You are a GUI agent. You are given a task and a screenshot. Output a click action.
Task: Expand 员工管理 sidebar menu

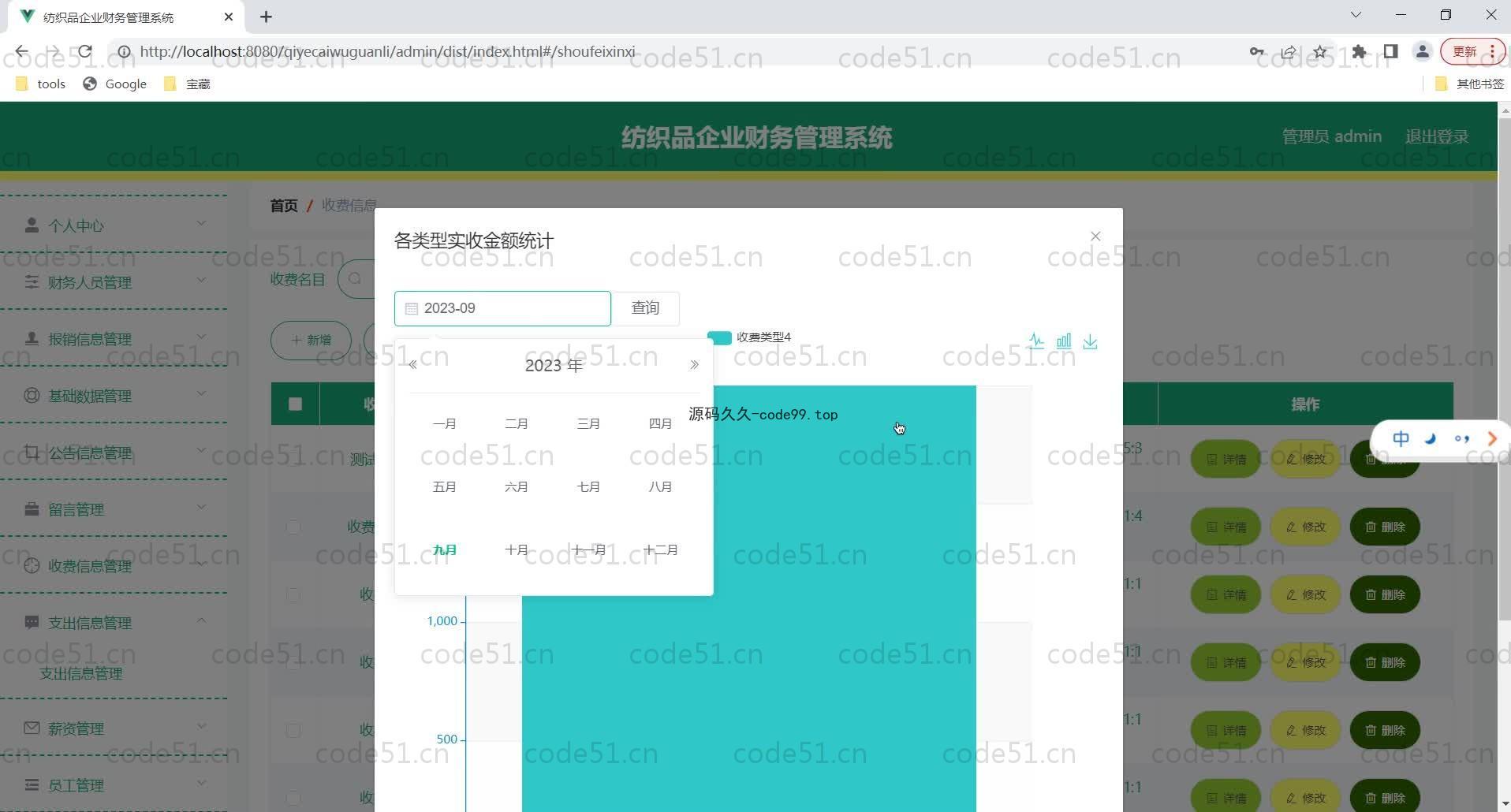(x=114, y=785)
